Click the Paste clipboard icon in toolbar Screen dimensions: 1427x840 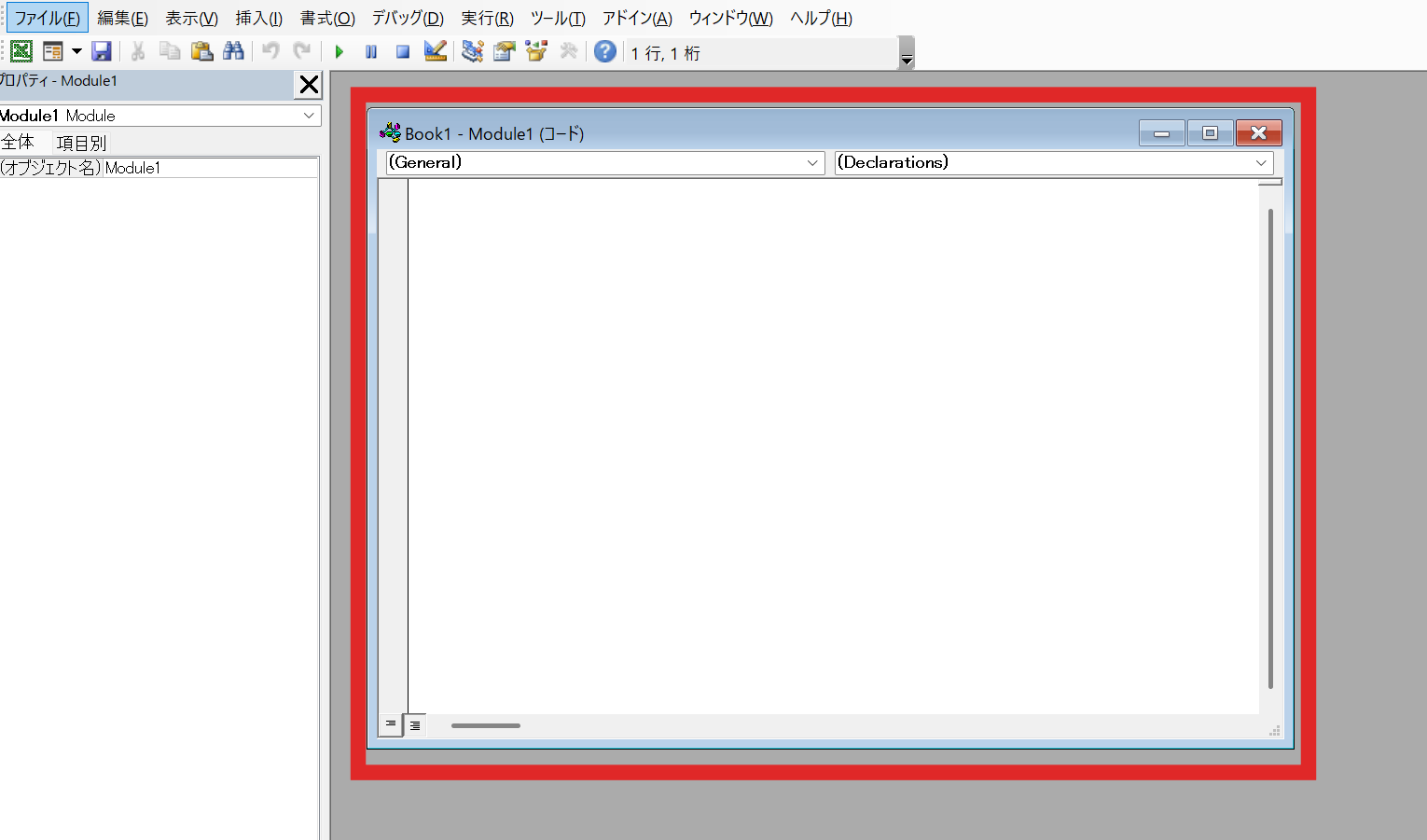(x=201, y=51)
